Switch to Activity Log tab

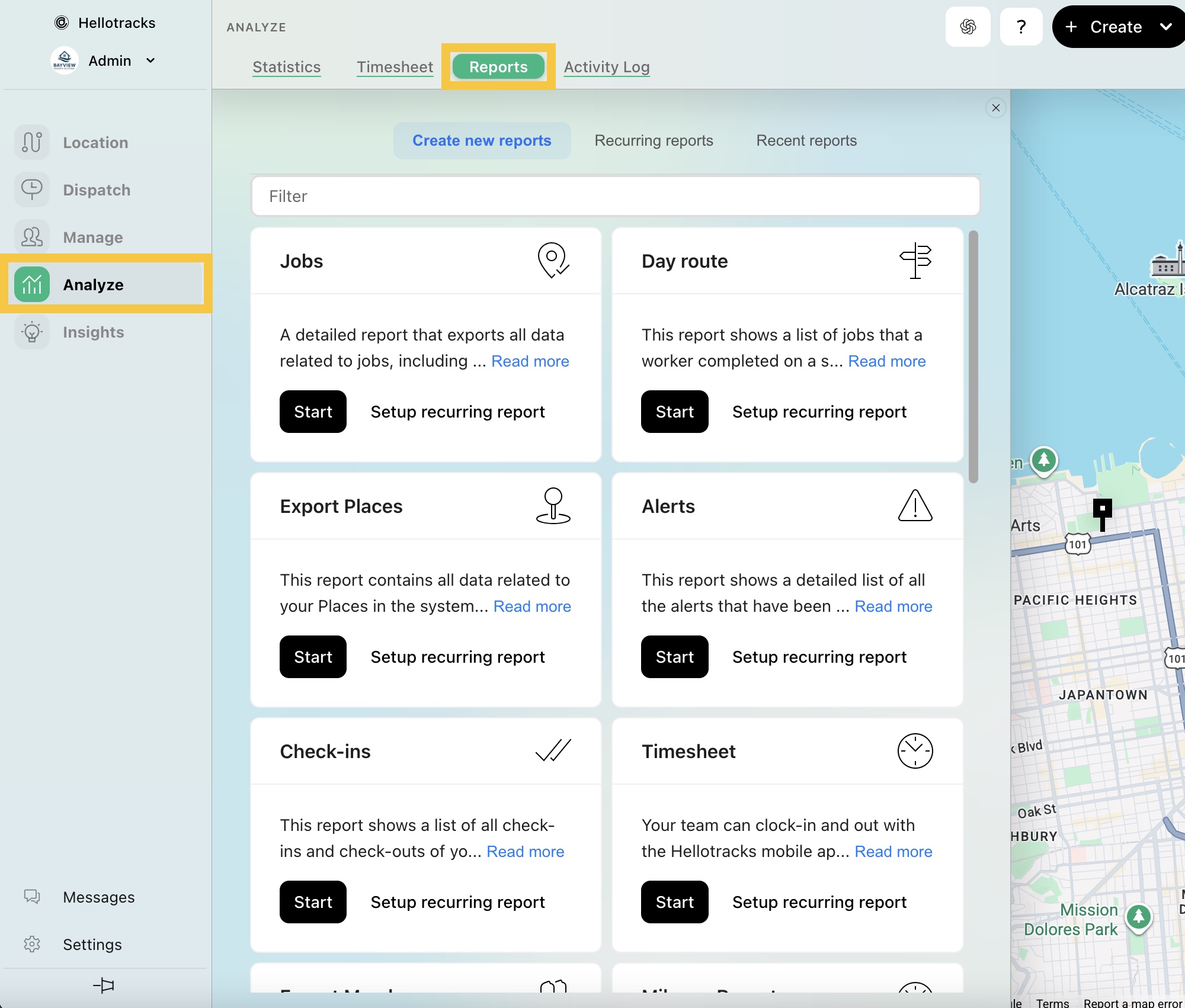(607, 67)
